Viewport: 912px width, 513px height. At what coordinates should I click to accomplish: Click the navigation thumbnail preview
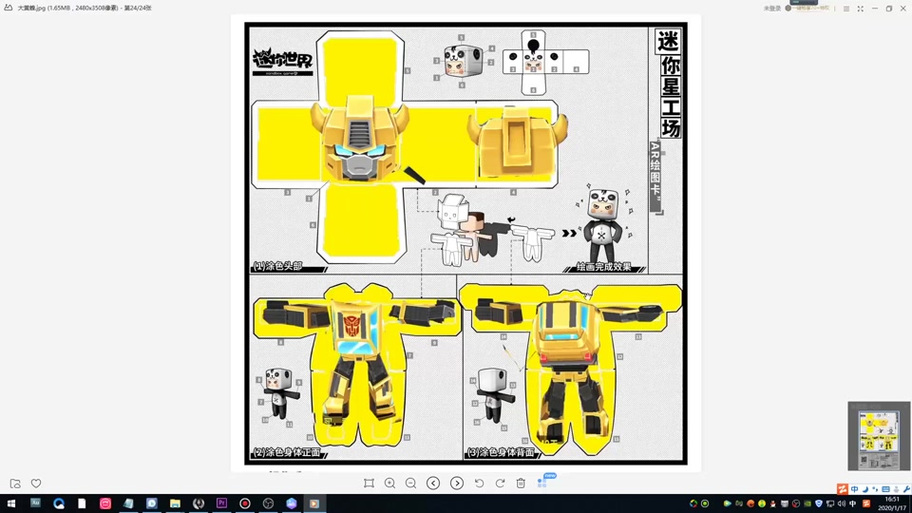pos(878,436)
